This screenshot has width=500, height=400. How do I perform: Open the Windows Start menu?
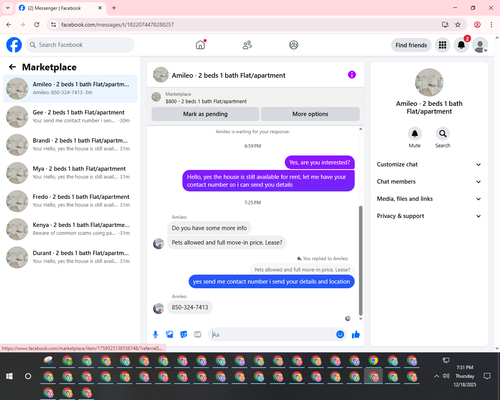(9, 376)
